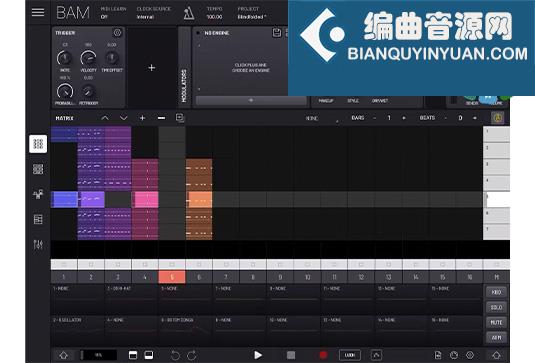Toggle the checkbox above track 1

tap(64, 264)
